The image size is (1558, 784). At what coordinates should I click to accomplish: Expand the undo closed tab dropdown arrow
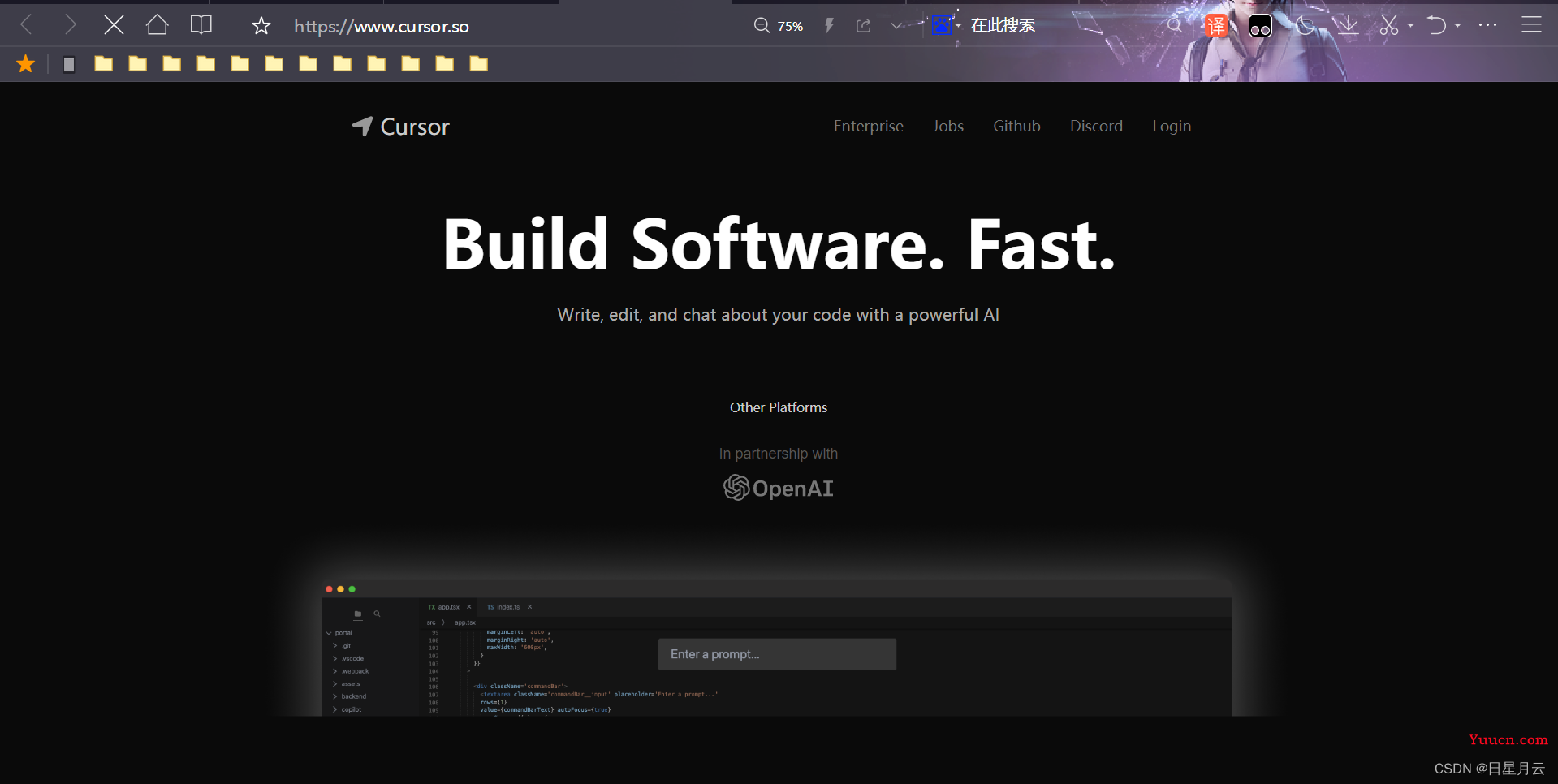(x=1458, y=26)
